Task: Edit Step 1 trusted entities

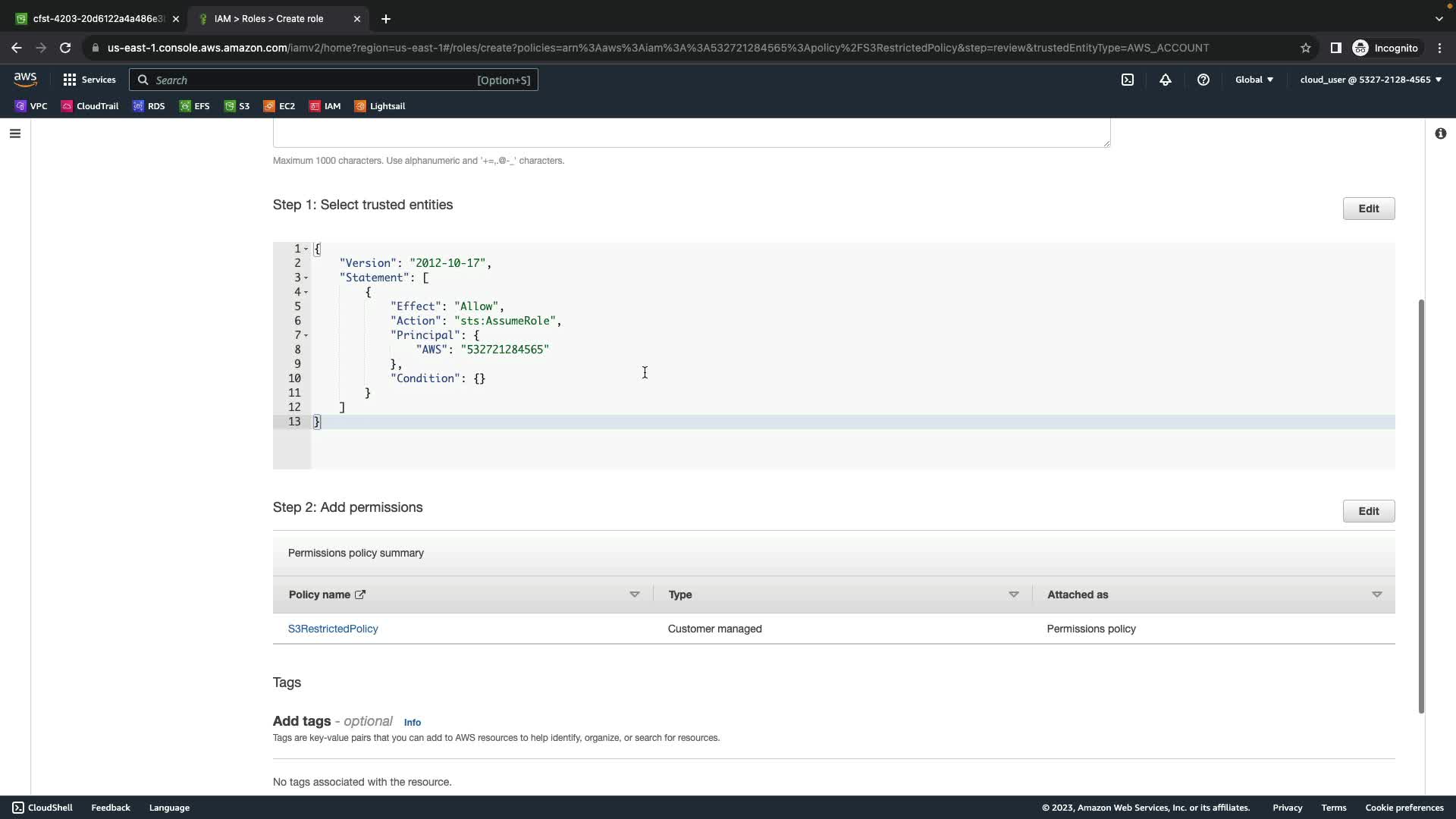Action: [1368, 209]
